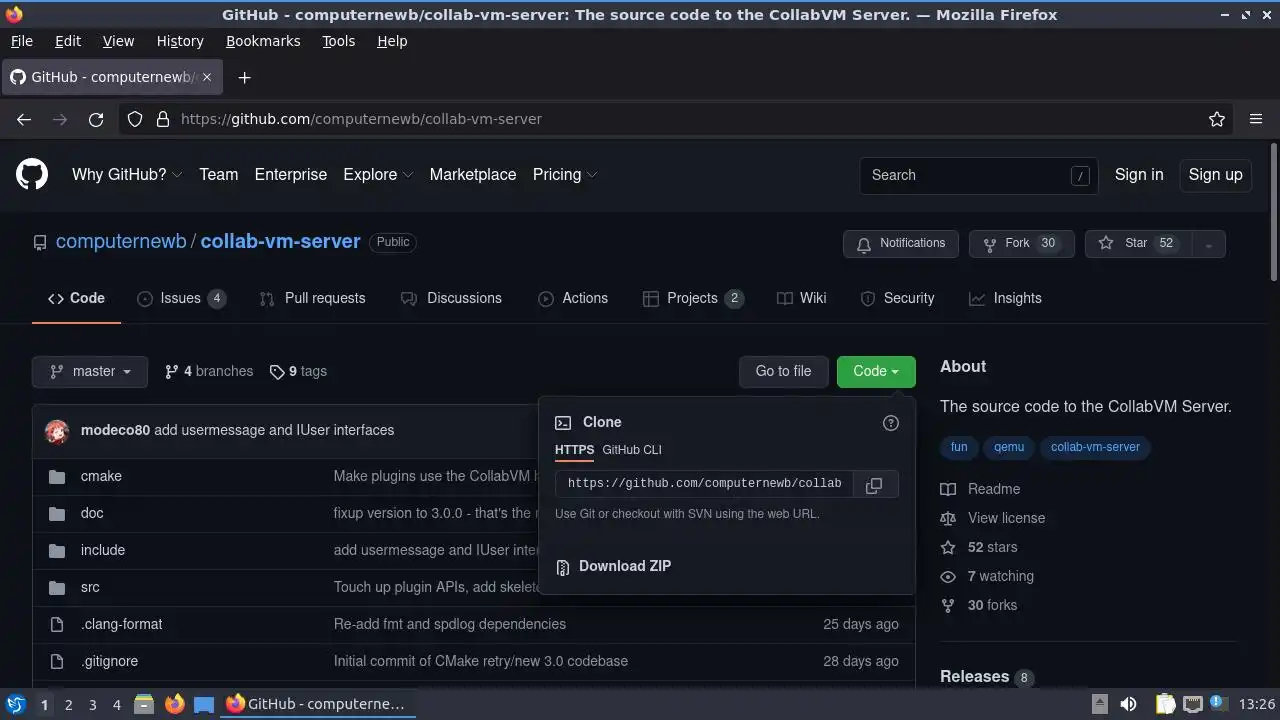This screenshot has height=720, width=1280.
Task: Open the green Code dropdown button
Action: pyautogui.click(x=876, y=372)
